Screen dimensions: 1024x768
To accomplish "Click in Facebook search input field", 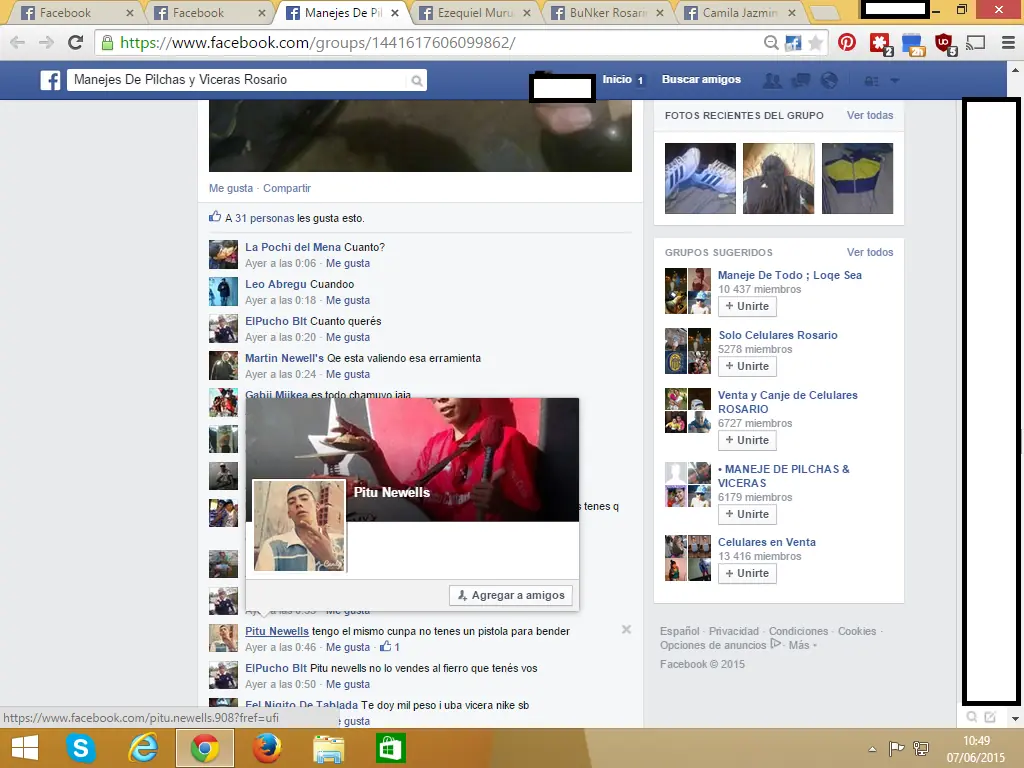I will point(238,80).
